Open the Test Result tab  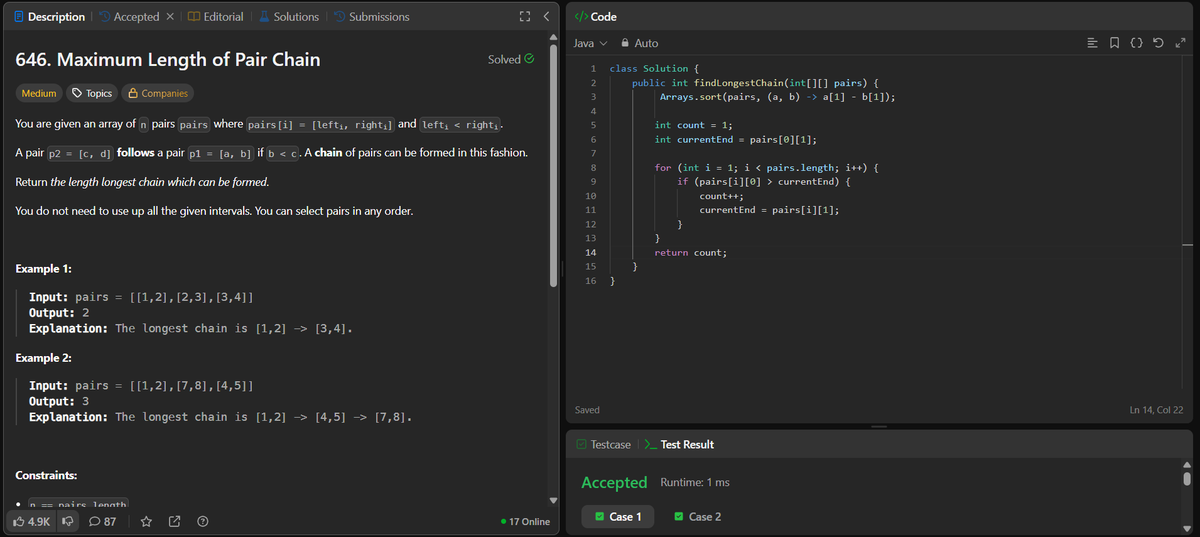(x=679, y=444)
